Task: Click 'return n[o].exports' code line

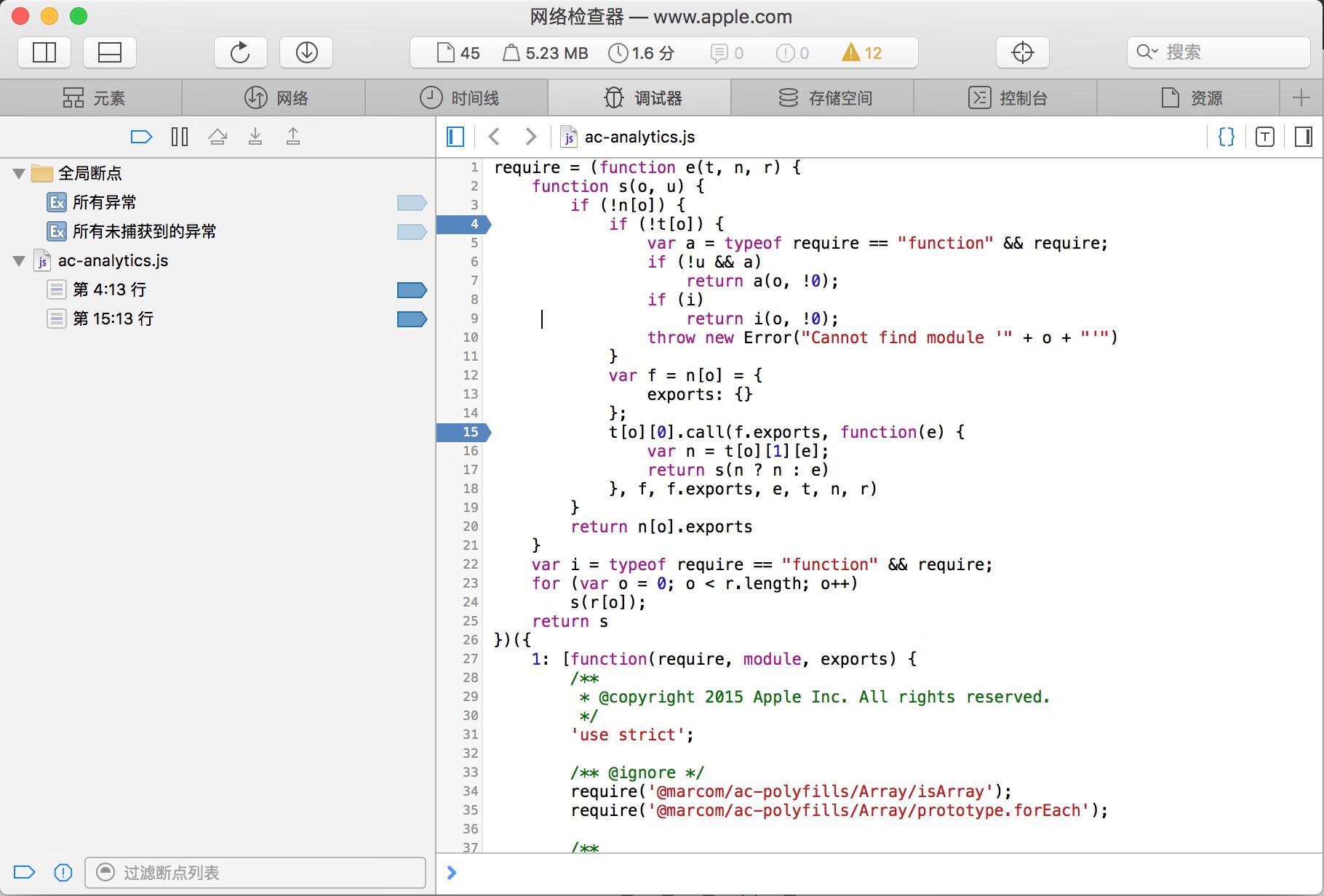Action: coord(661,527)
